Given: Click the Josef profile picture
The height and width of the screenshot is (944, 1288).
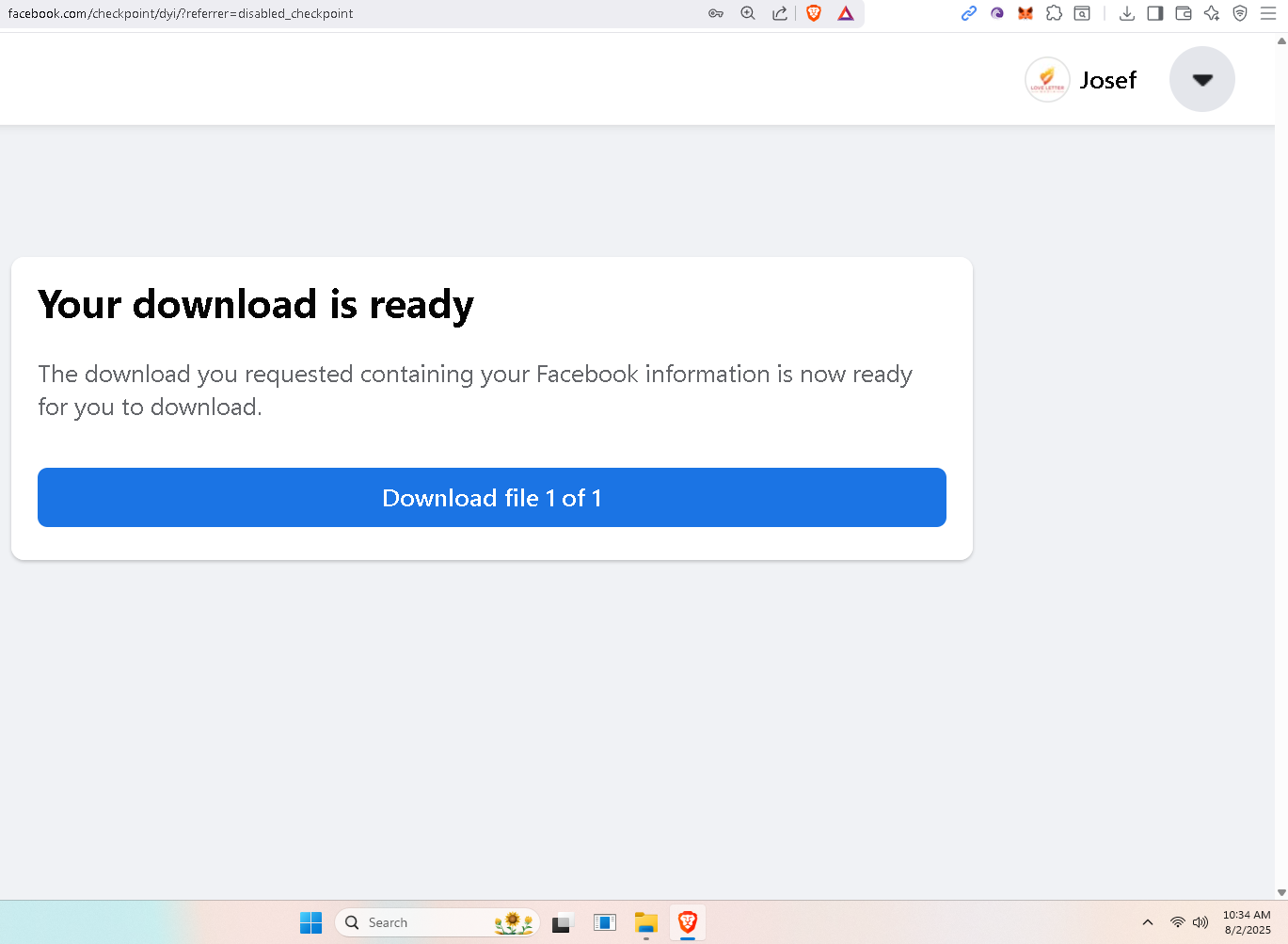Looking at the screenshot, I should click(1046, 80).
